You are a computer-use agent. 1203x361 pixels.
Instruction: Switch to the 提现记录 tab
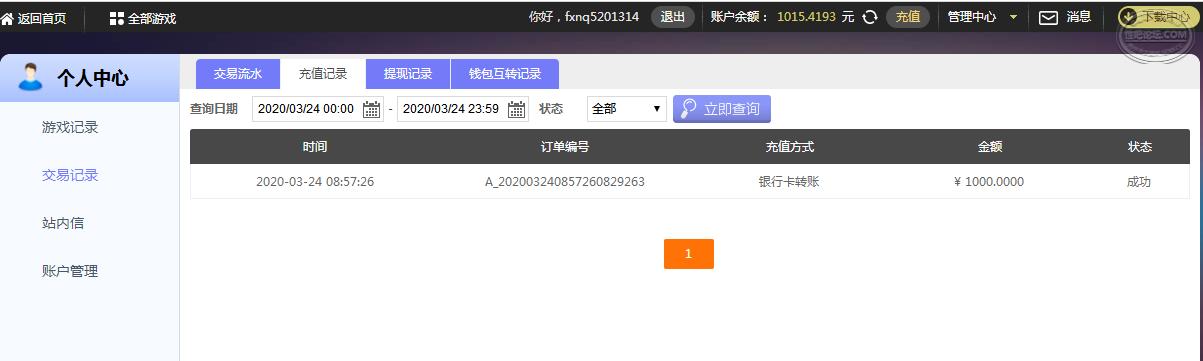point(408,74)
